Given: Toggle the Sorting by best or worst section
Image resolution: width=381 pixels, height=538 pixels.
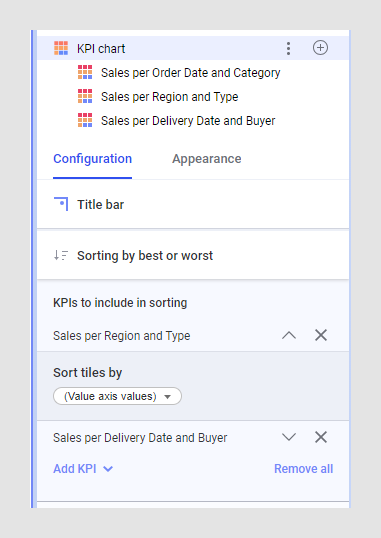Looking at the screenshot, I should [x=193, y=256].
